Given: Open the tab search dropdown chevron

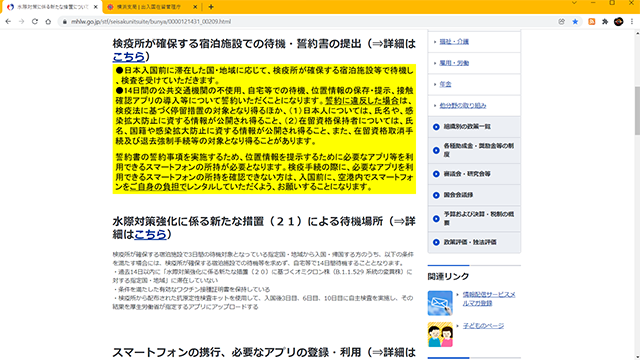Looking at the screenshot, I should (574, 3).
